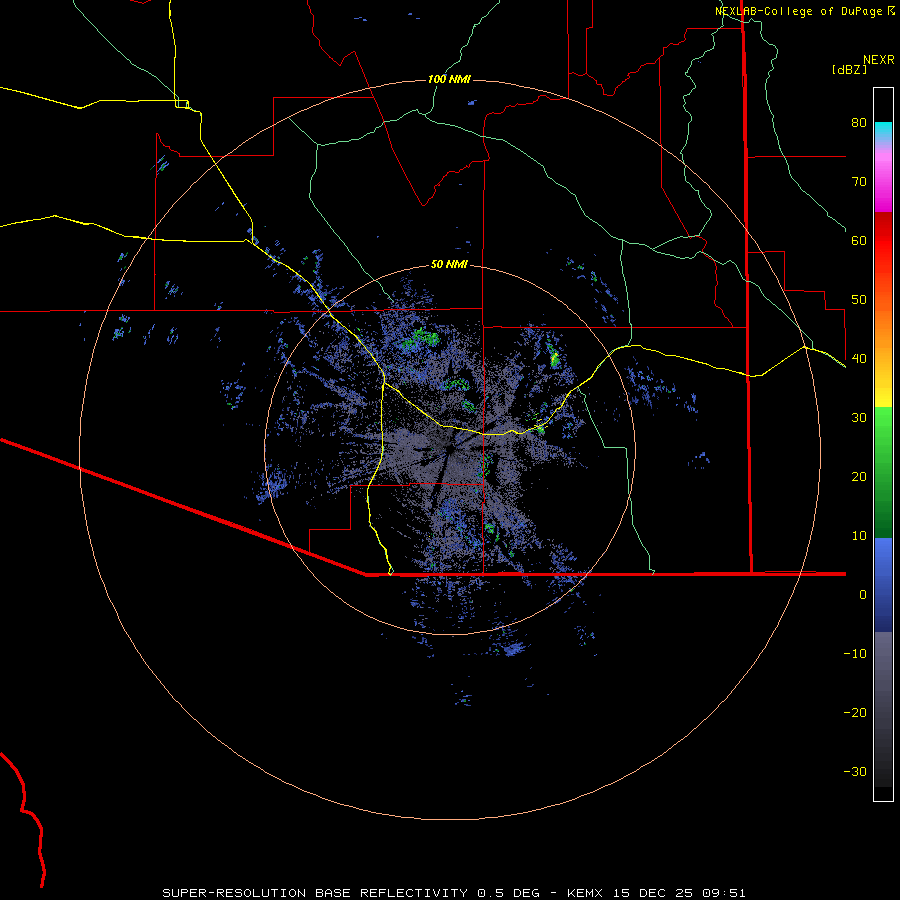Click the 09:51 timestamp in the caption
The width and height of the screenshot is (900, 900).
(x=722, y=893)
